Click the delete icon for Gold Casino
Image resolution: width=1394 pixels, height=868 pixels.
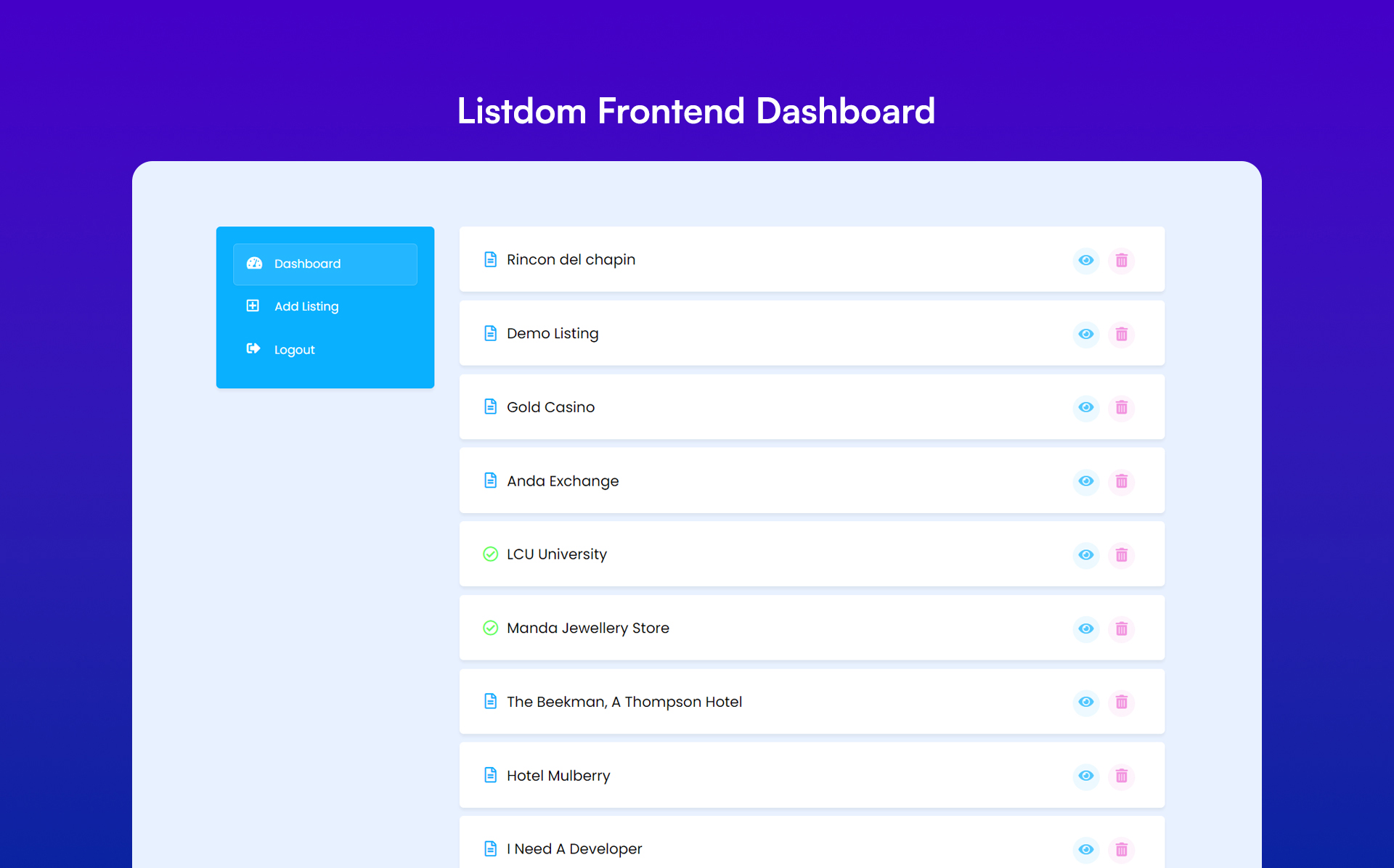[1122, 407]
